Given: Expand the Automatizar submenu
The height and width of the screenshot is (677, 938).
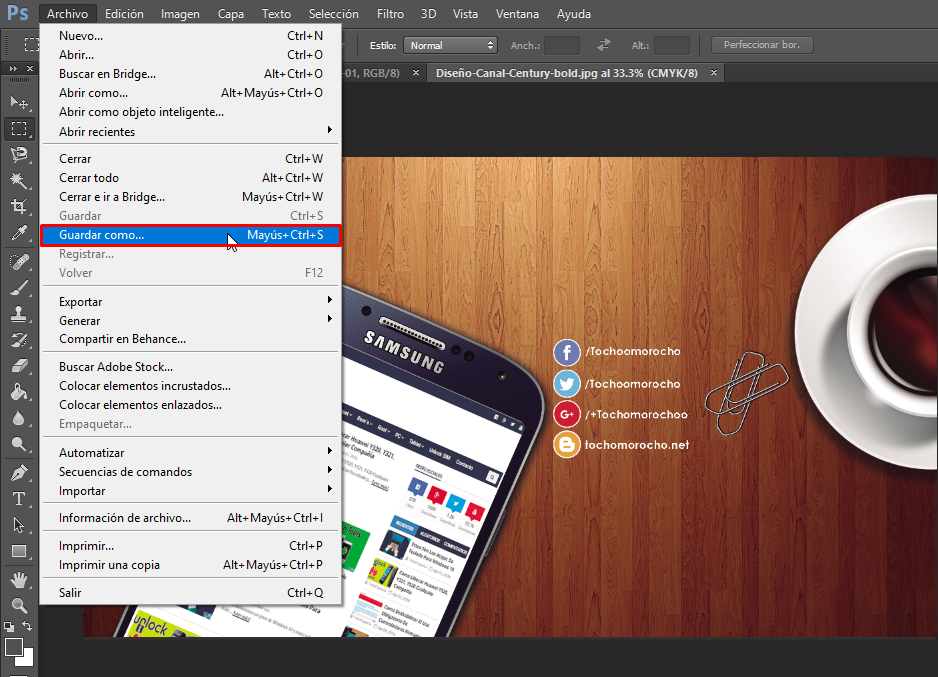Looking at the screenshot, I should [x=190, y=453].
